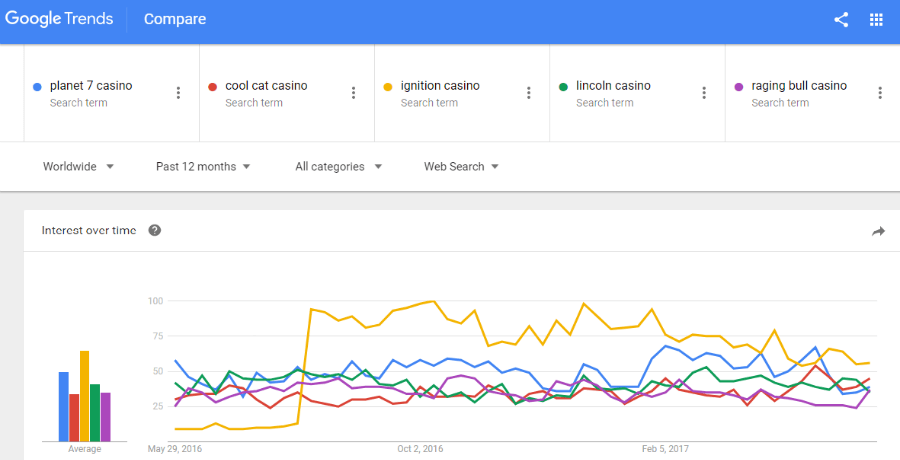This screenshot has height=460, width=900.
Task: Click the blue dot beside planet 7 casino
Action: [x=37, y=87]
